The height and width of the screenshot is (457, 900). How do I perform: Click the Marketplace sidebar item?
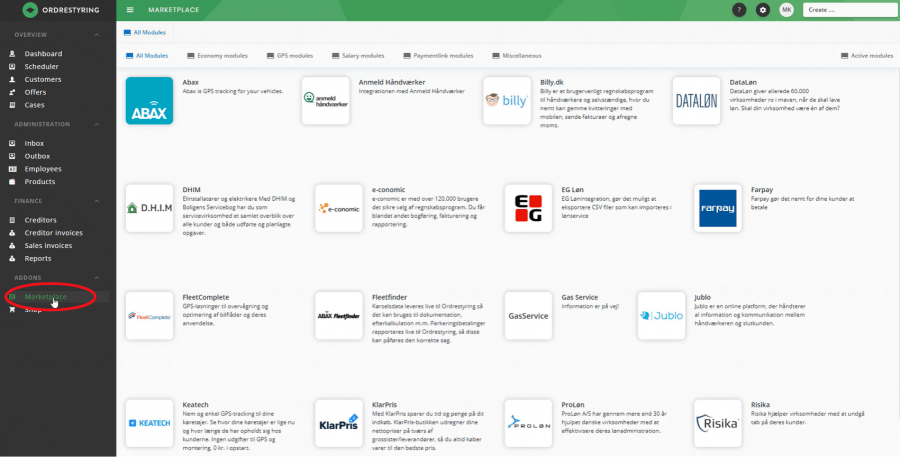[46, 297]
